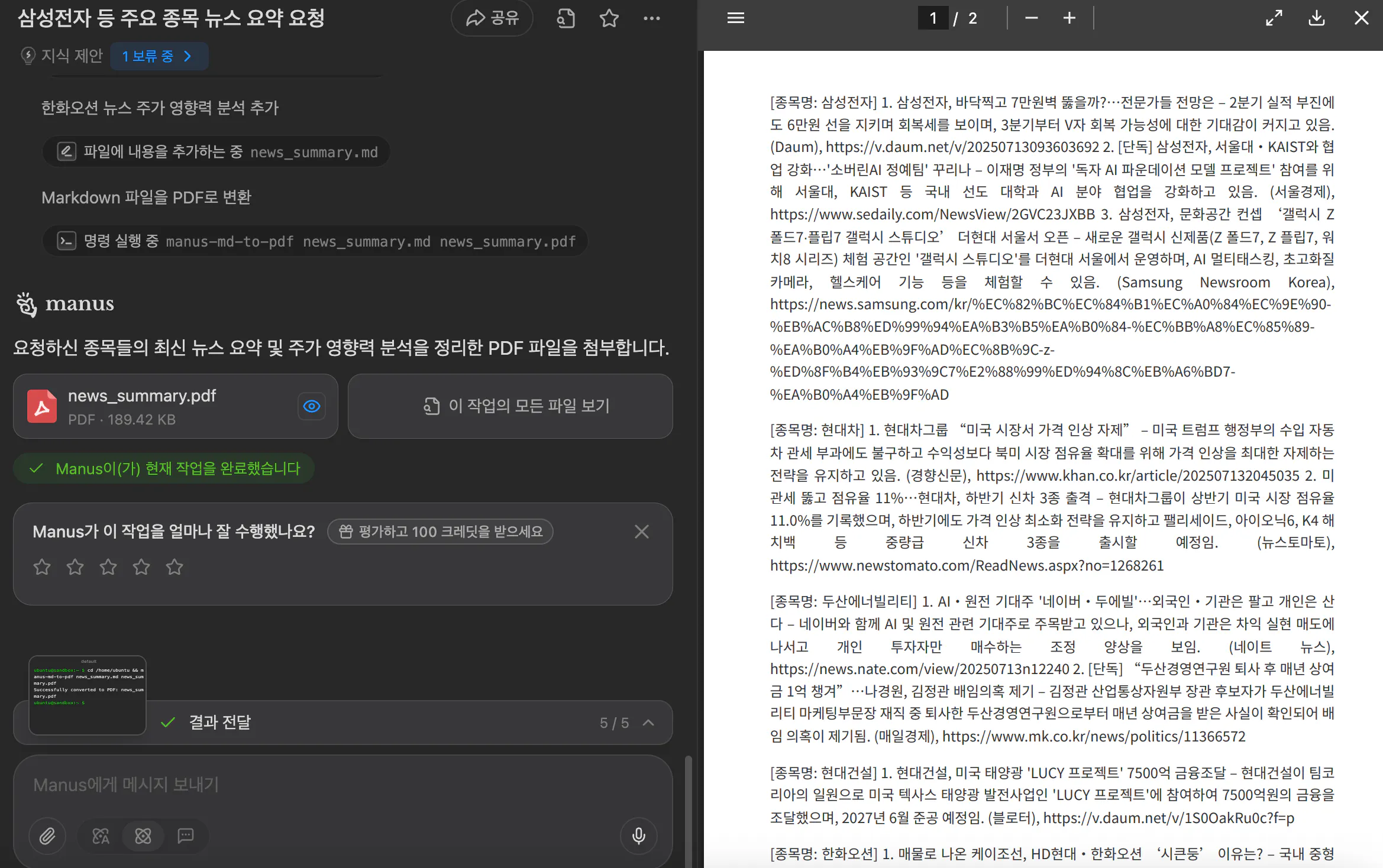This screenshot has height=868, width=1383.
Task: Open the more options ellipsis menu
Action: click(651, 18)
